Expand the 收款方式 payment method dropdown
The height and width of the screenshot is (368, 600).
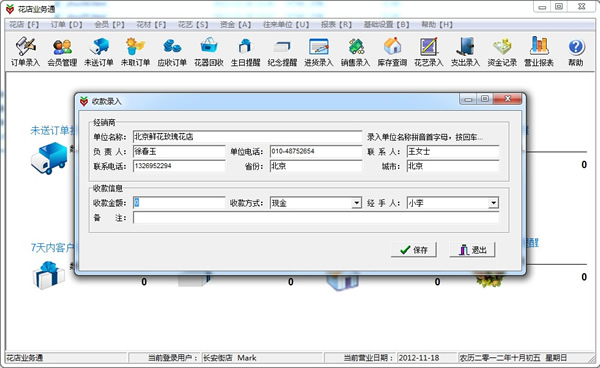[356, 203]
